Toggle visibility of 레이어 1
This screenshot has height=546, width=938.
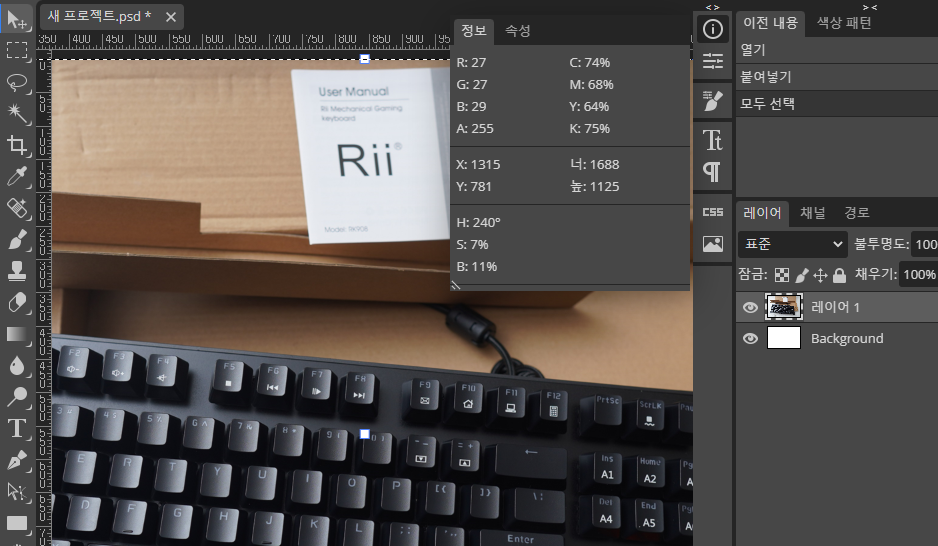pyautogui.click(x=750, y=307)
